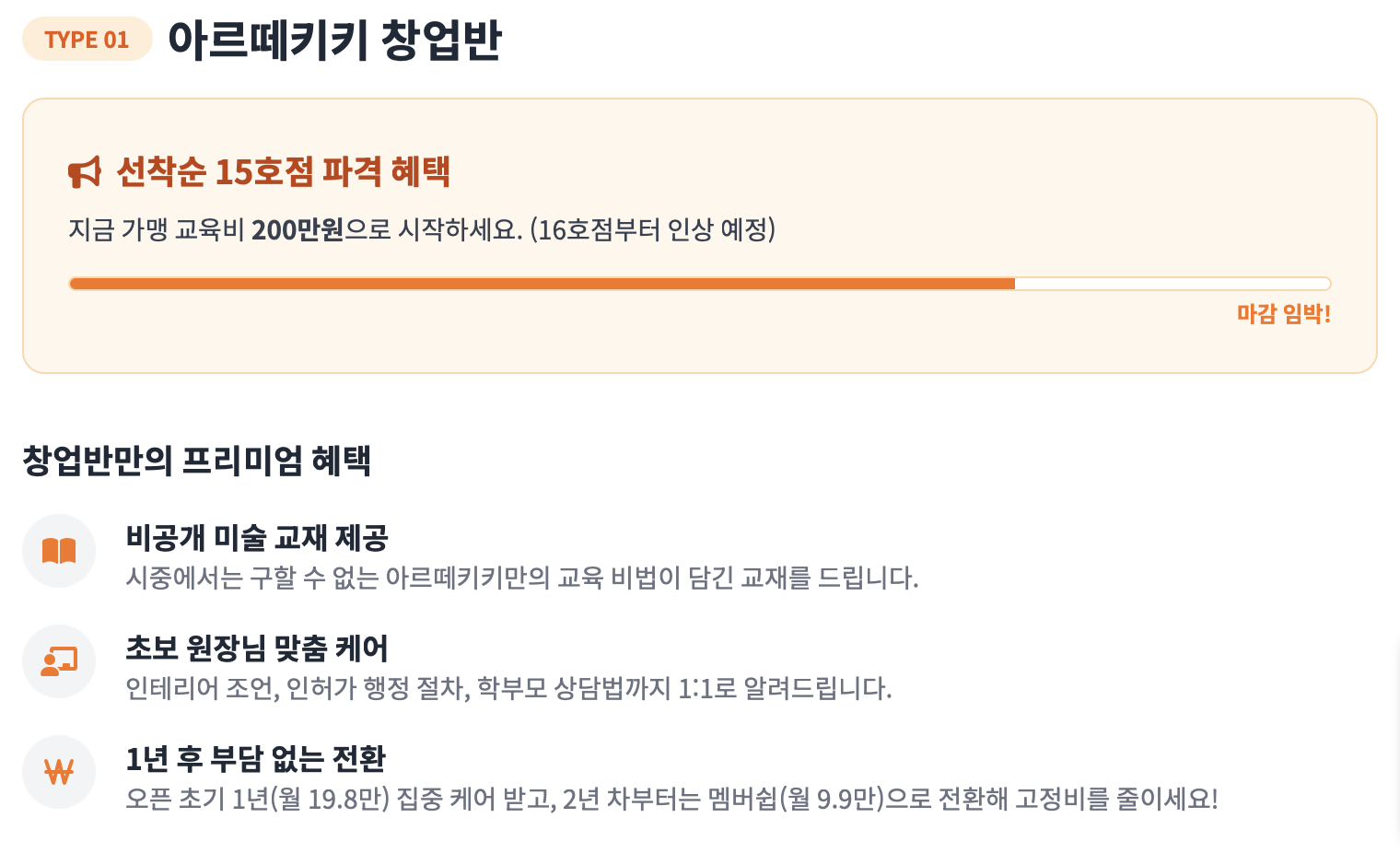Click the 멤버쉽(월 9.9만) conversion text
The height and width of the screenshot is (853, 1400).
pyautogui.click(x=797, y=799)
